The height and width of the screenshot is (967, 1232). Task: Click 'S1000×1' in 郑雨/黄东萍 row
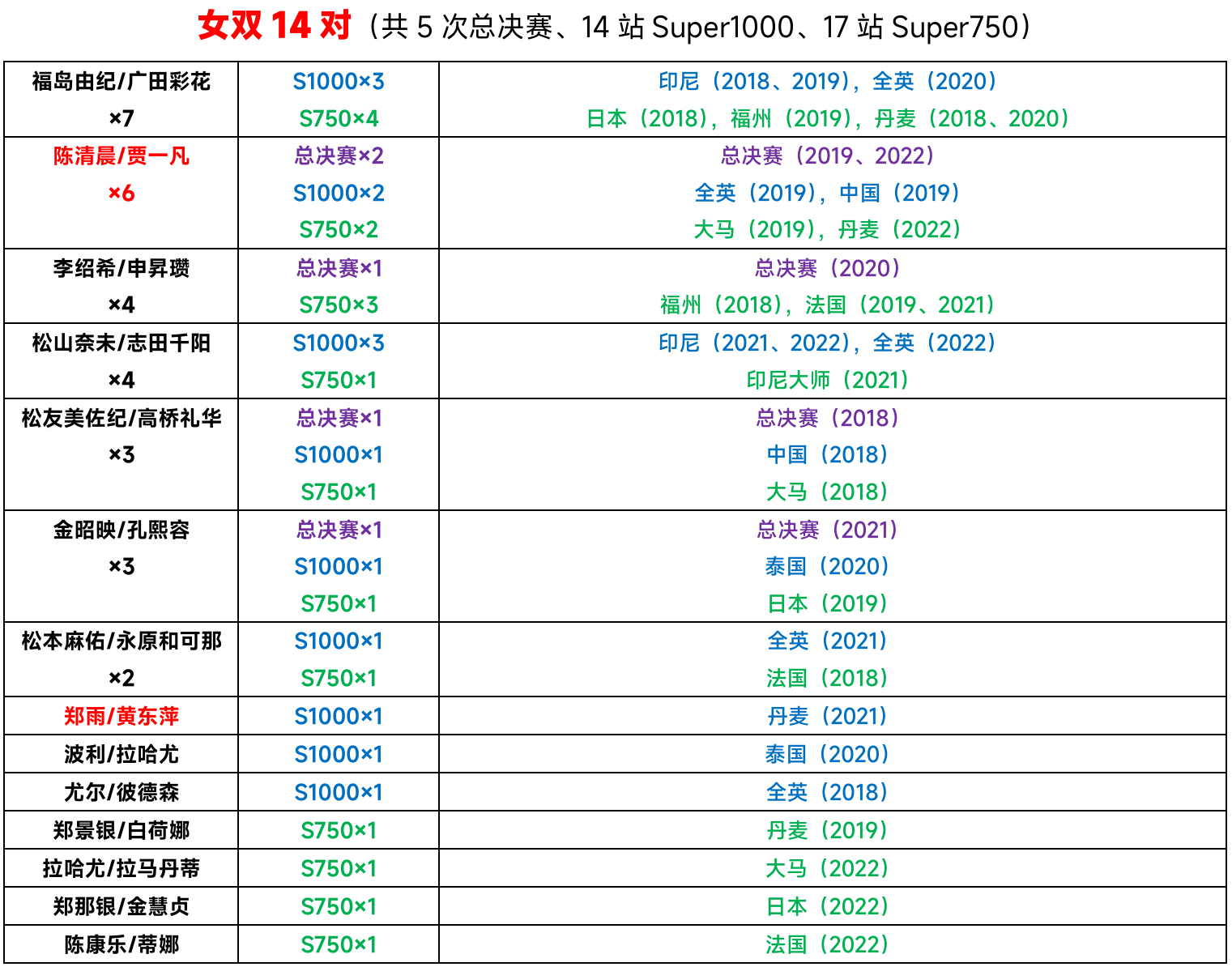coord(339,716)
